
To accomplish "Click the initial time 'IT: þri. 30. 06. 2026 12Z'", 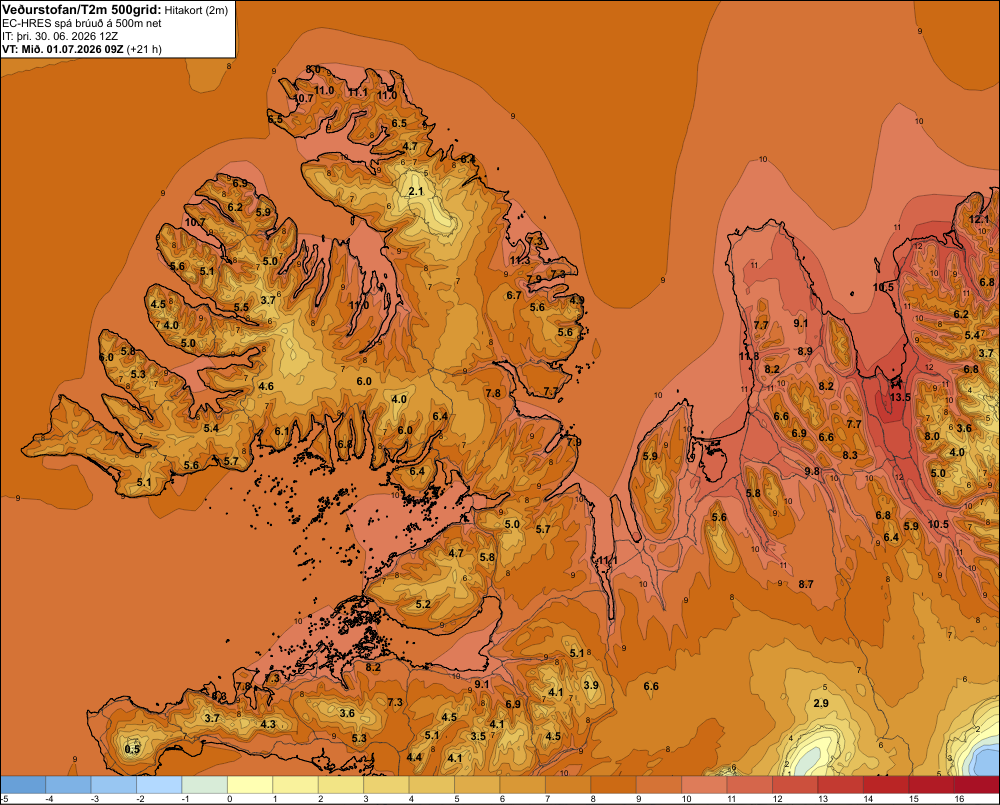I will coord(60,36).
